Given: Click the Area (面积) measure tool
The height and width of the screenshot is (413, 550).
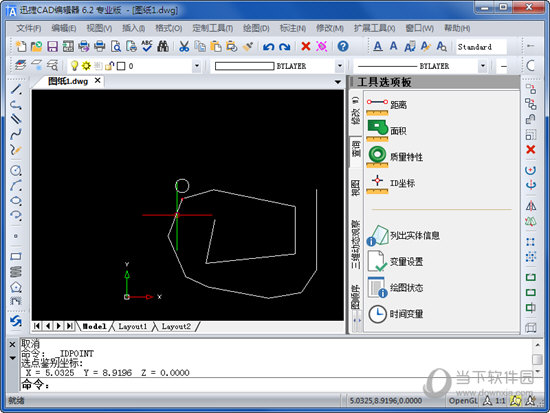Looking at the screenshot, I should pyautogui.click(x=386, y=131).
